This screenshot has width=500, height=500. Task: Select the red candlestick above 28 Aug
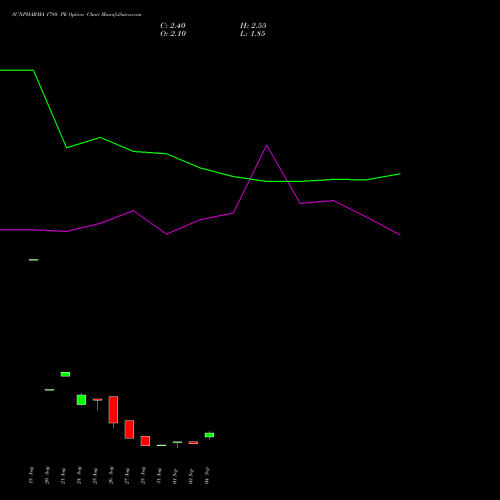145,441
